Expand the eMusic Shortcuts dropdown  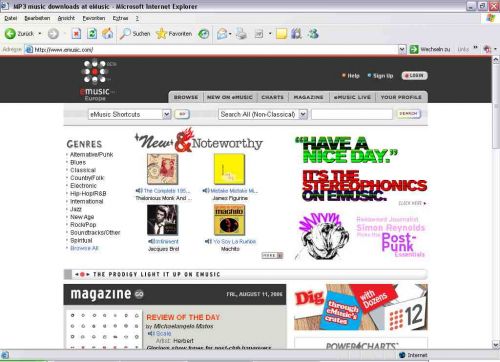[x=166, y=114]
